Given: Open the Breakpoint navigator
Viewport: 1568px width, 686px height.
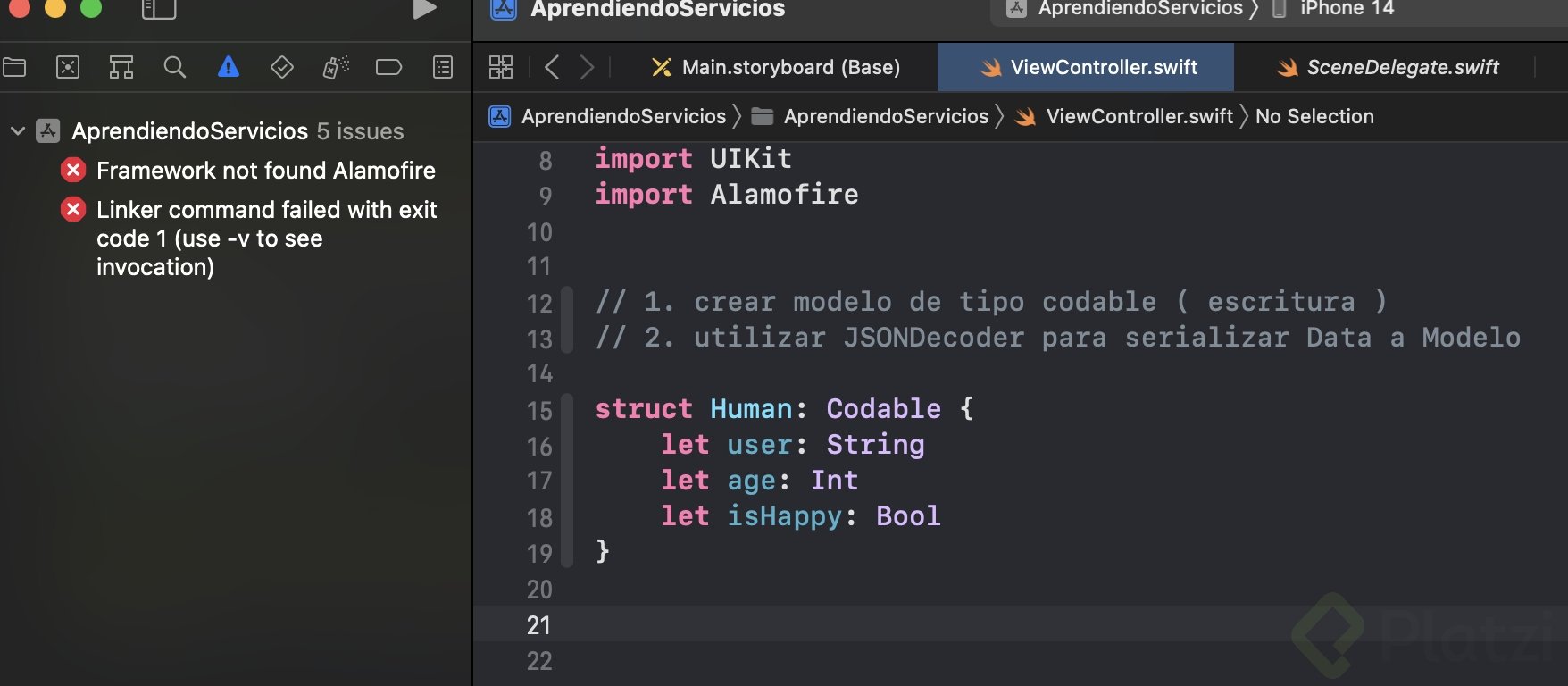Looking at the screenshot, I should (x=389, y=67).
